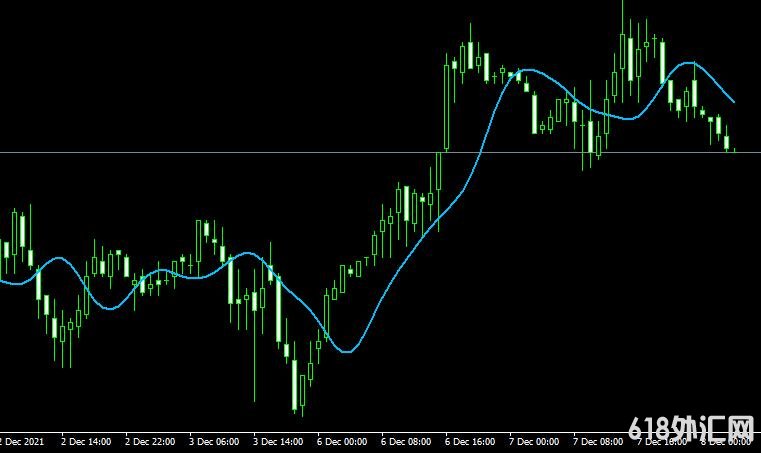Click the '7 Dec 00:00' time axis label
Viewport: 761px width, 453px height.
pos(534,442)
